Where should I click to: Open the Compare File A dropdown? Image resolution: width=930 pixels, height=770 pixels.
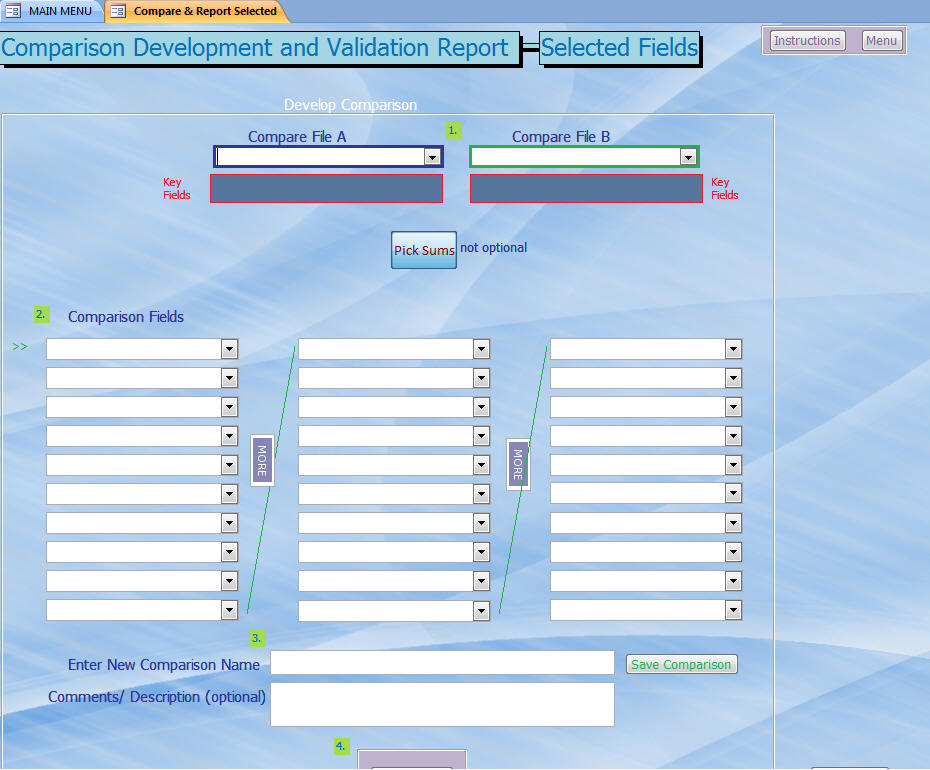point(432,157)
